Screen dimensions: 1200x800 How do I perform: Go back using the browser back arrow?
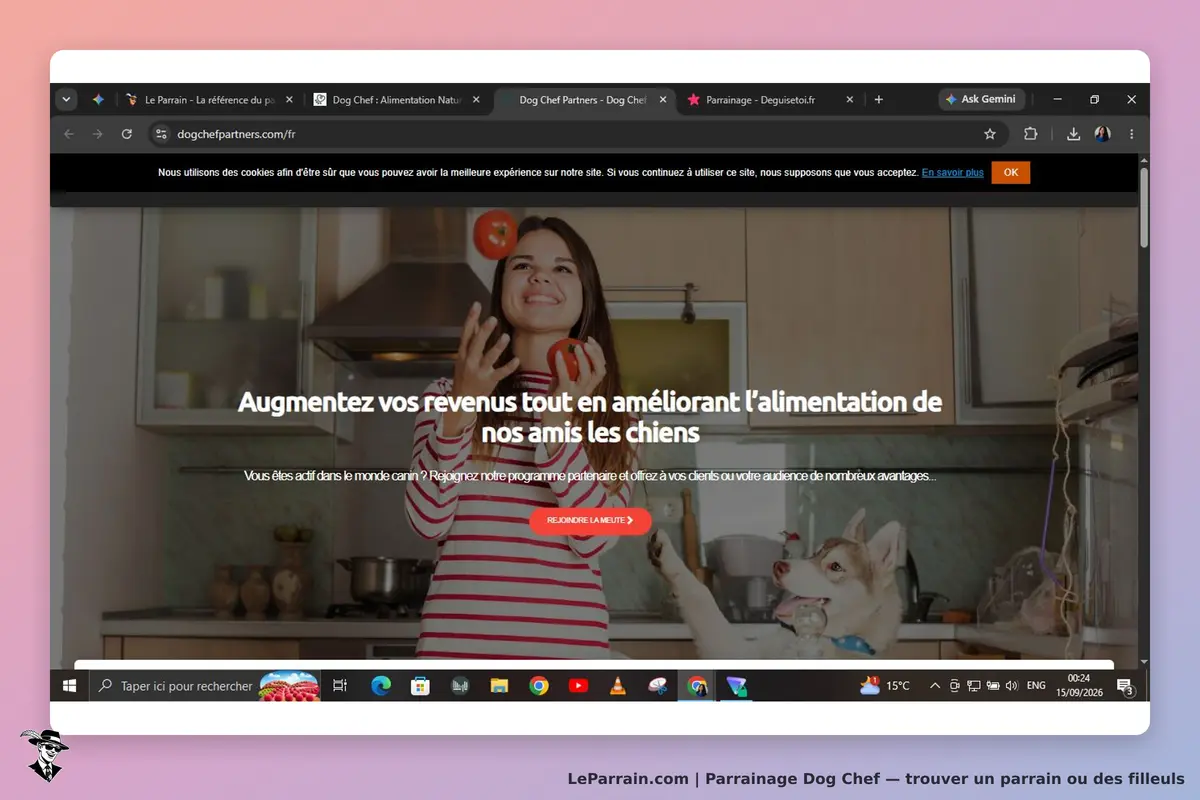[69, 134]
